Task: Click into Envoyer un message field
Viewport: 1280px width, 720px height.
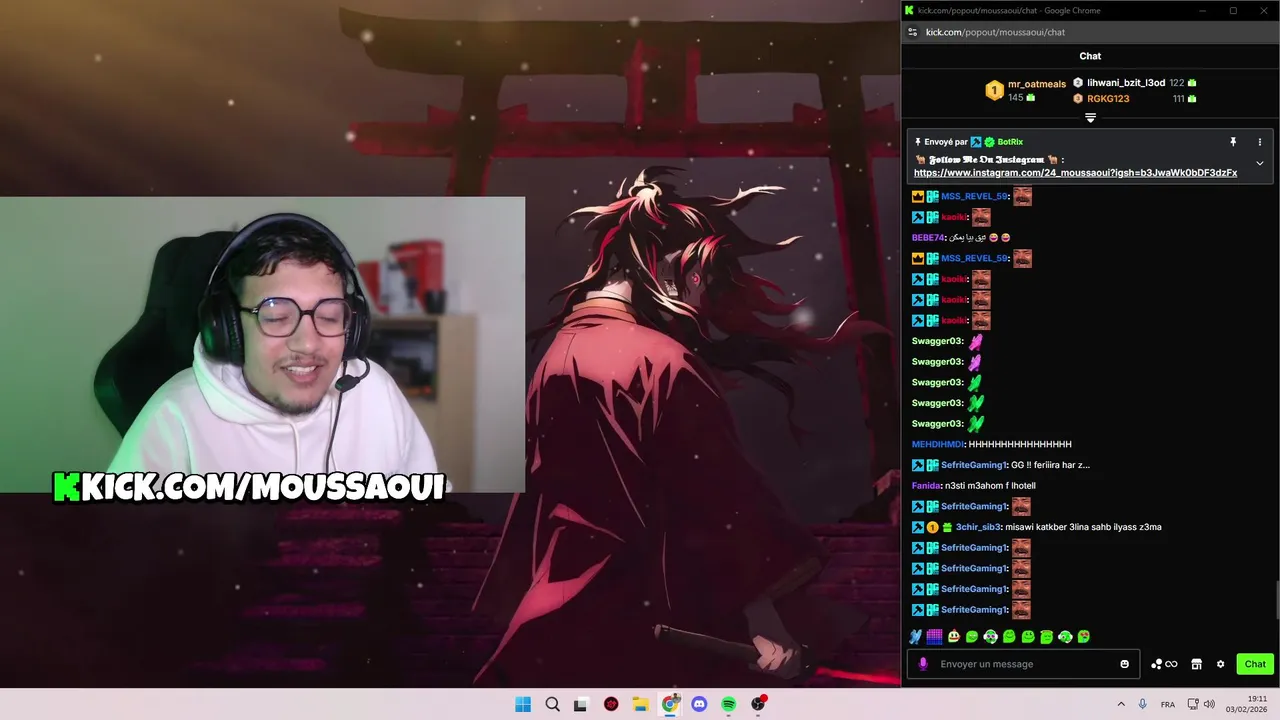Action: click(x=1023, y=664)
